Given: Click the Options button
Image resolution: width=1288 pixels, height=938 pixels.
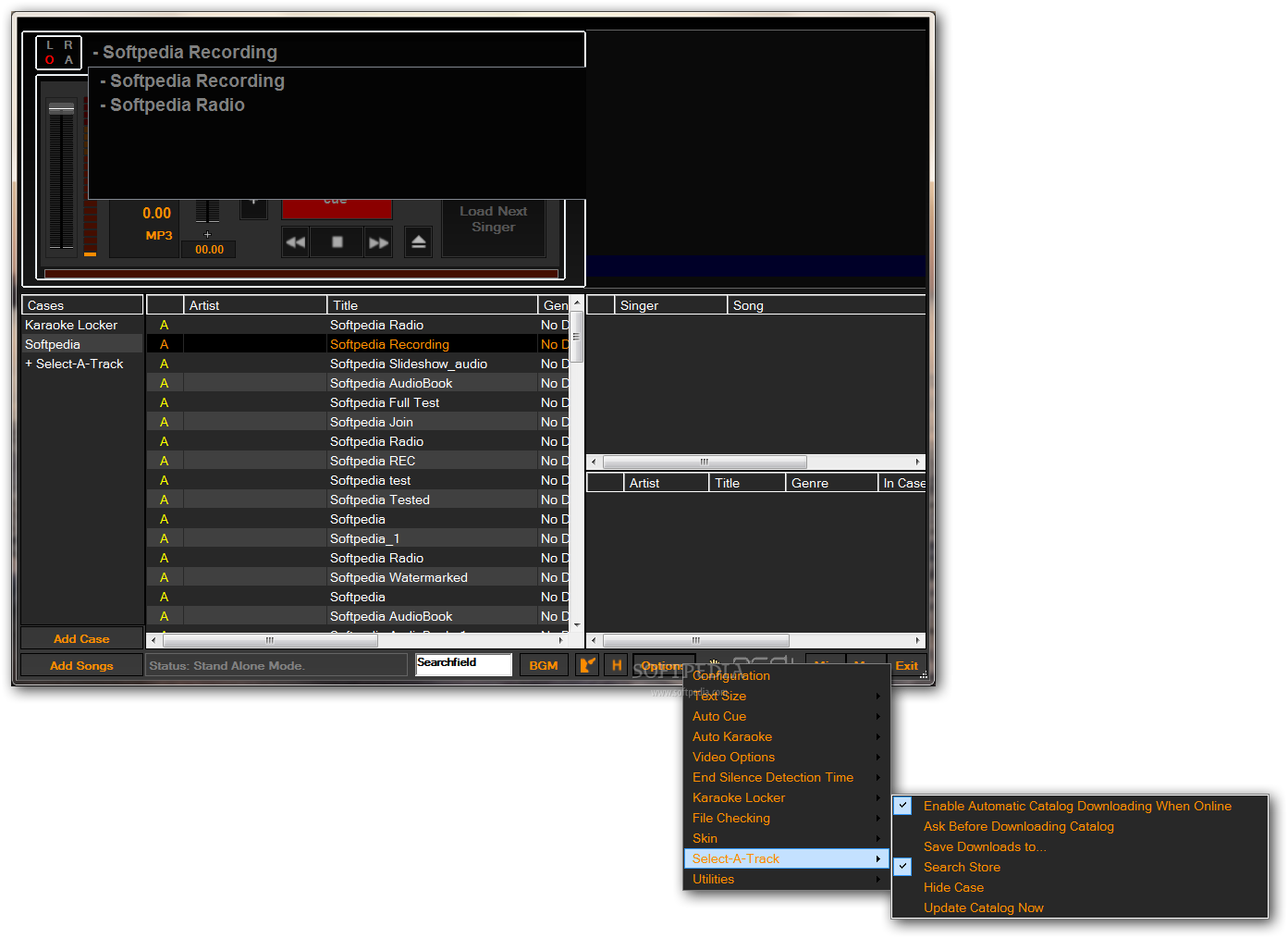Looking at the screenshot, I should coord(662,665).
